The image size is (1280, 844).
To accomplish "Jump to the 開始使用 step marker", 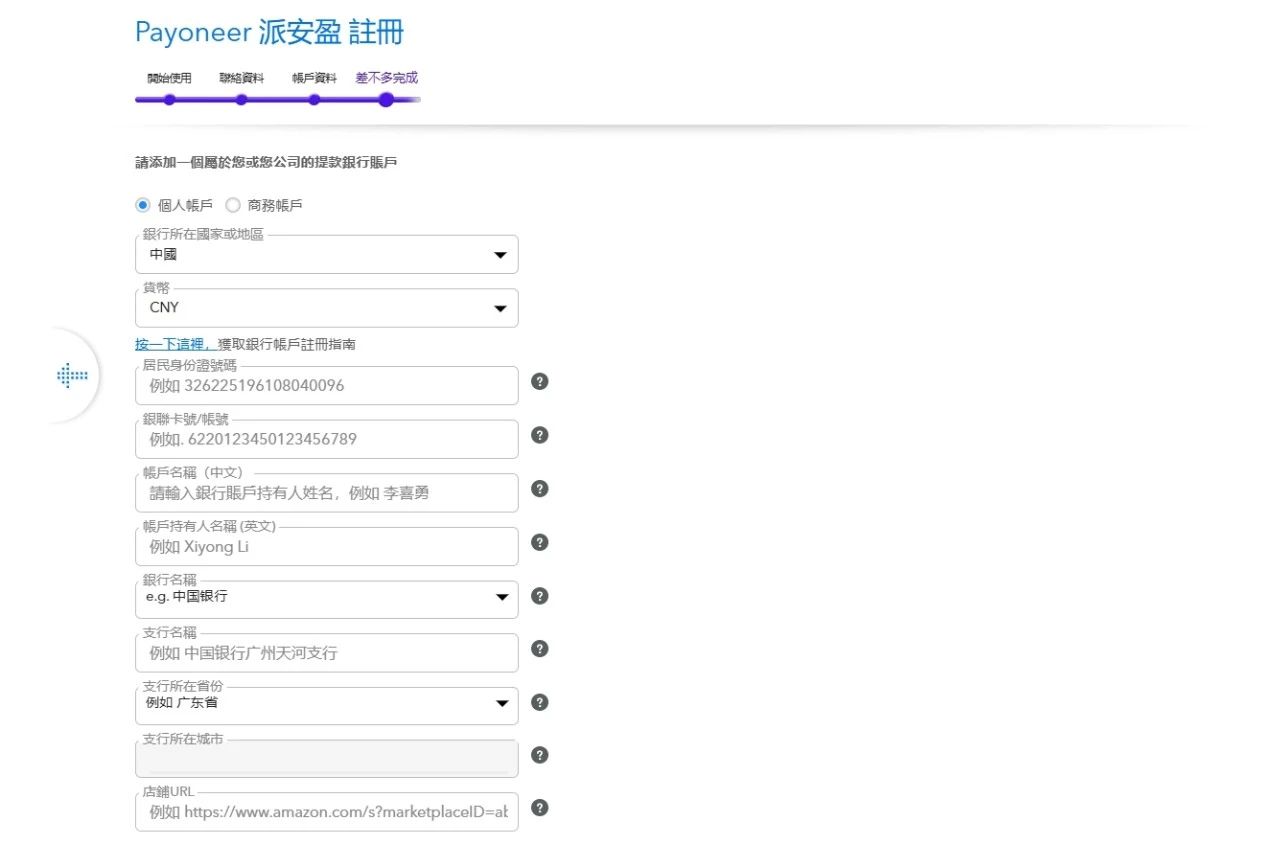I will 168,100.
